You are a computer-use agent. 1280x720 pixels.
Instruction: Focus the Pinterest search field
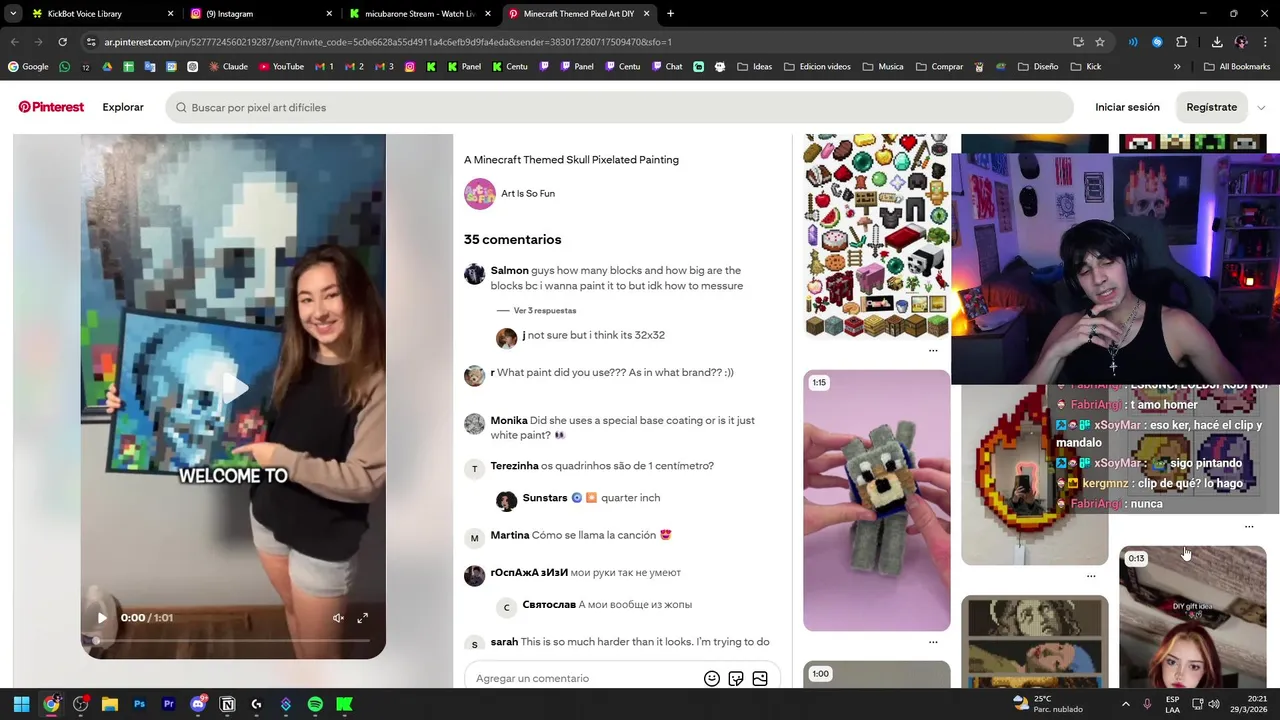click(x=619, y=107)
